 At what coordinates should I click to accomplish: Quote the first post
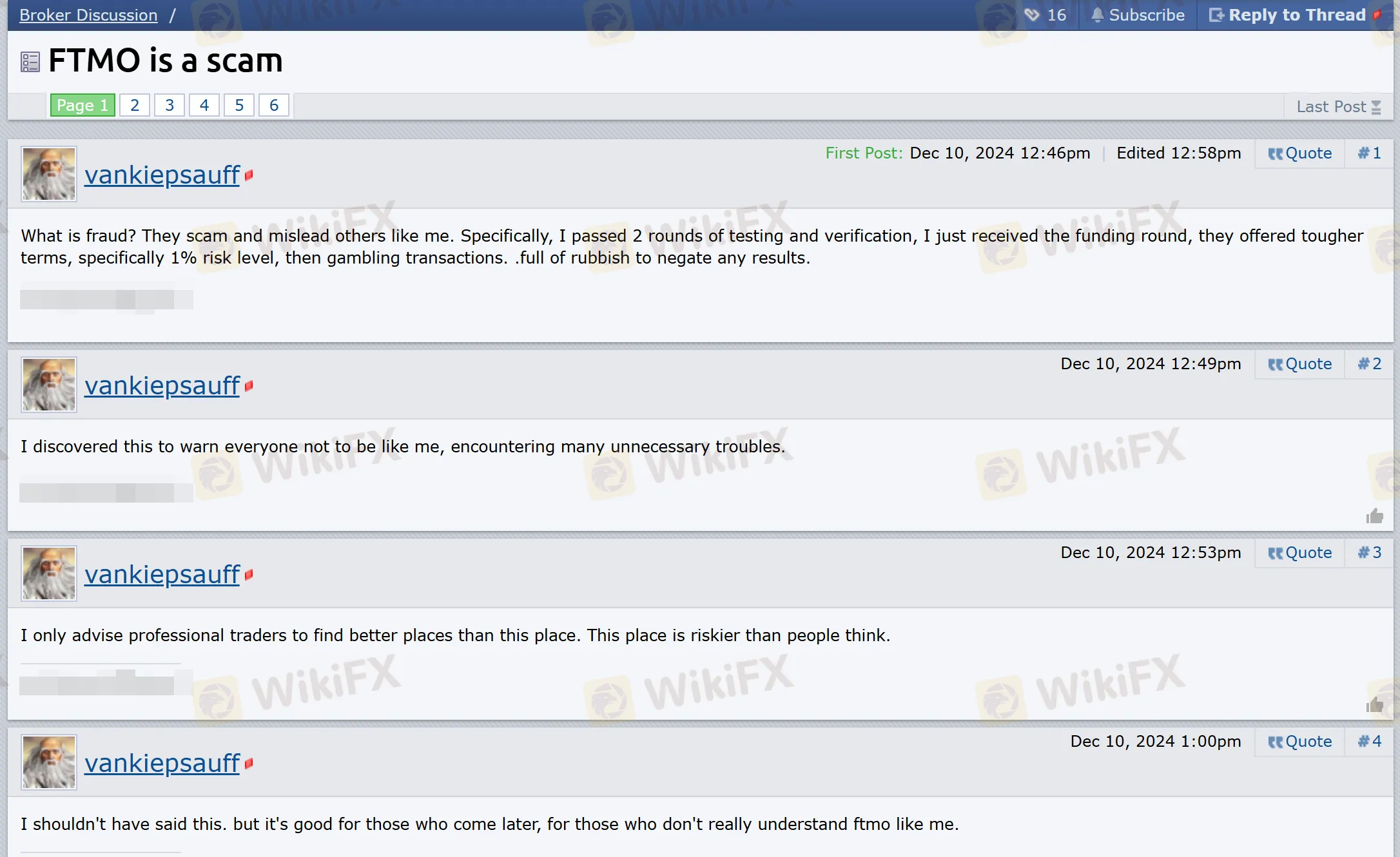point(1299,153)
